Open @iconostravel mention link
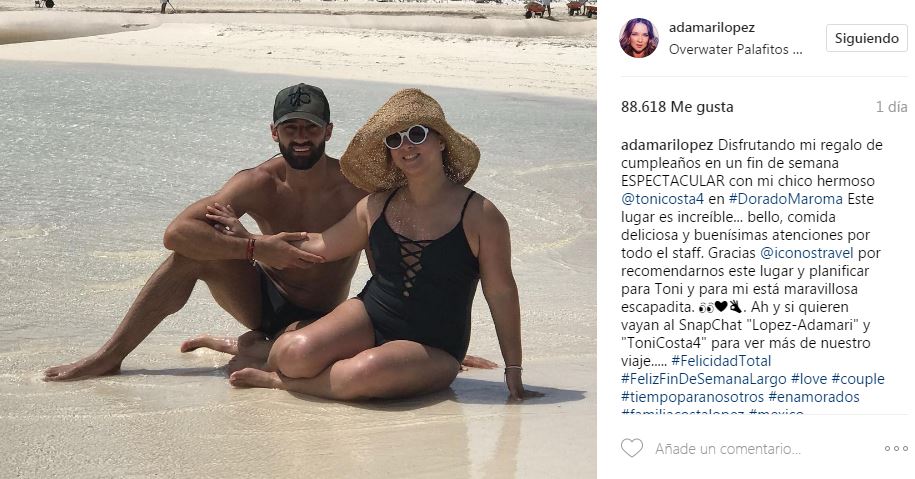The image size is (915, 479). (x=806, y=253)
